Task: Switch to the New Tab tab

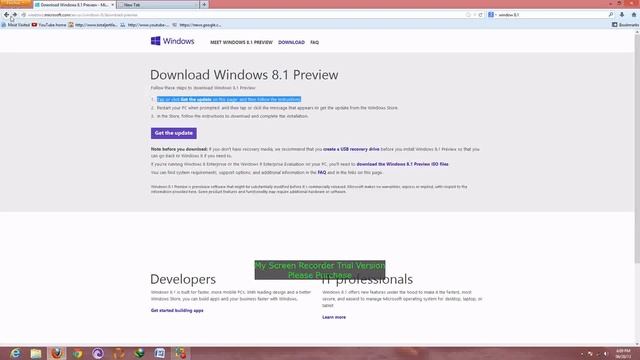Action: coord(158,4)
